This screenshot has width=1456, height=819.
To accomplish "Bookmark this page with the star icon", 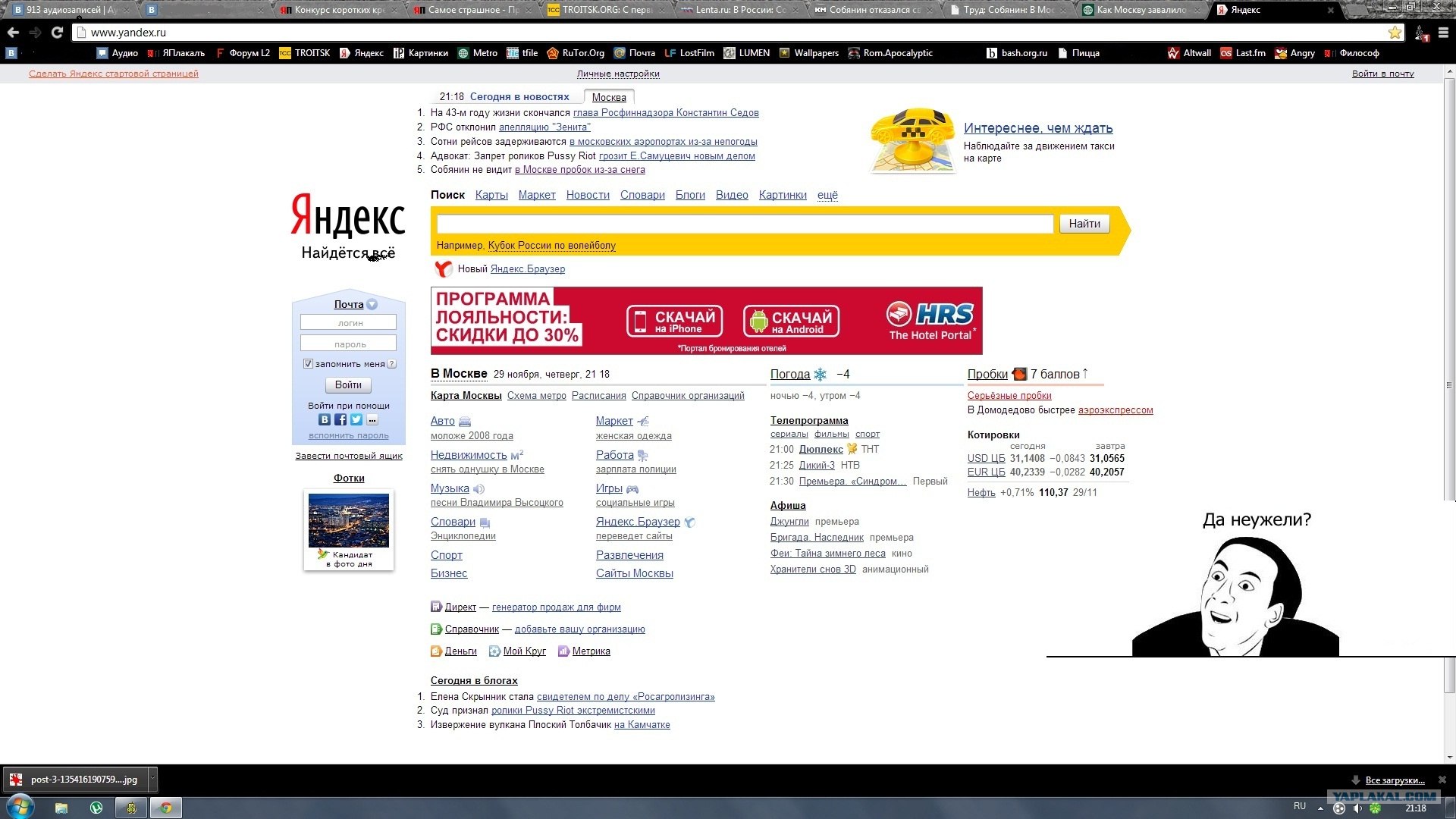I will click(1395, 33).
